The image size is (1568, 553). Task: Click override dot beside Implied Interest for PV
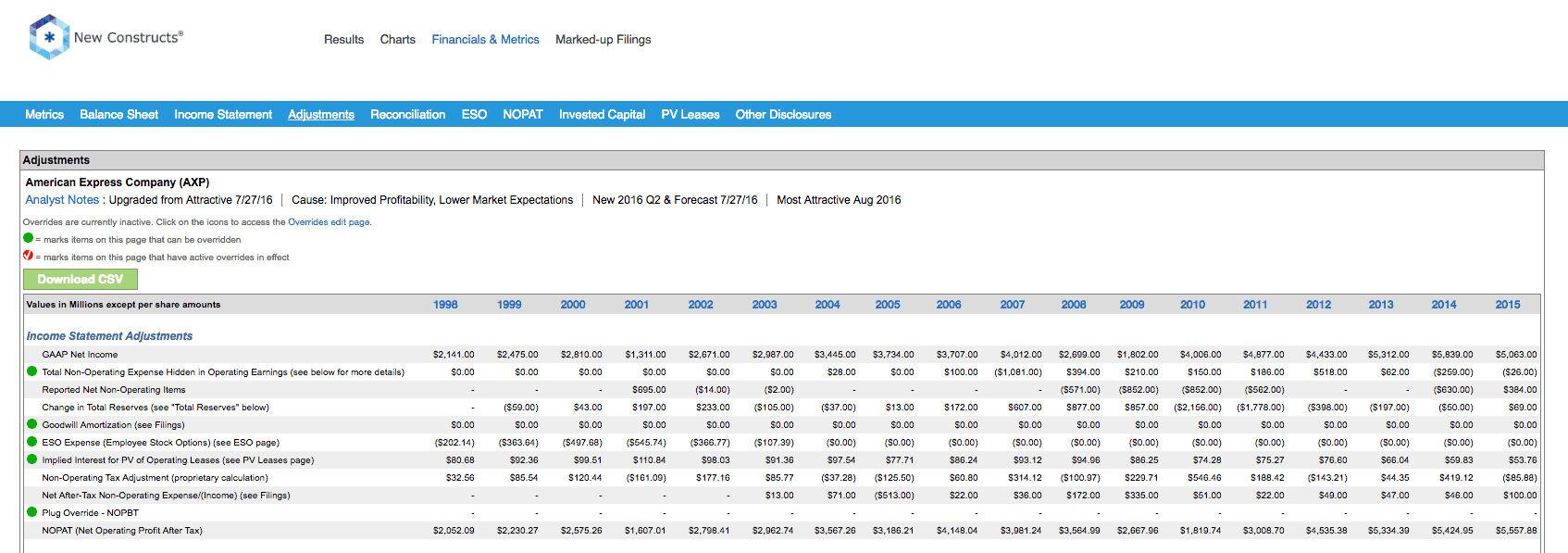pos(31,459)
